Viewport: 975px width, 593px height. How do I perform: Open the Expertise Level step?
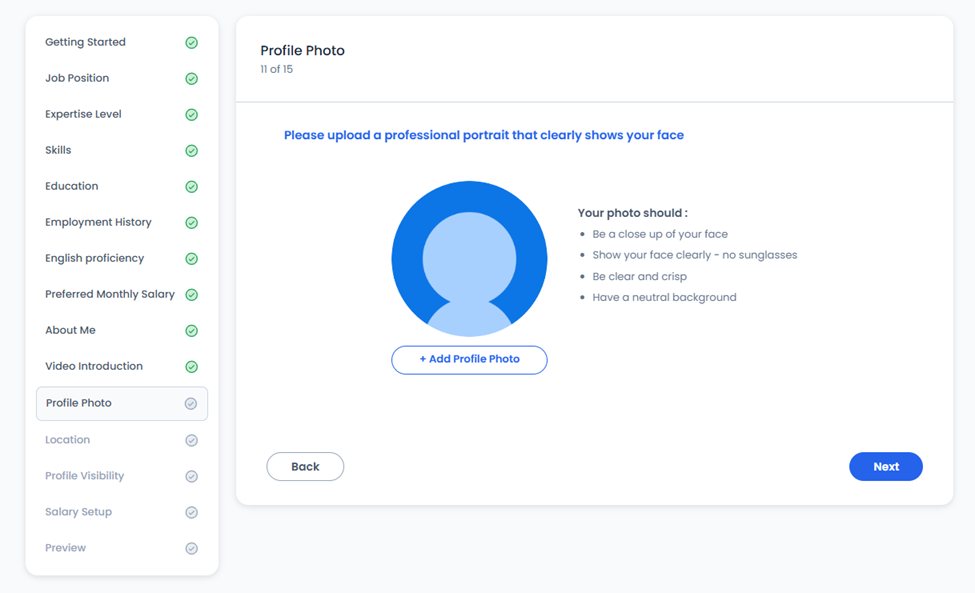[121, 114]
